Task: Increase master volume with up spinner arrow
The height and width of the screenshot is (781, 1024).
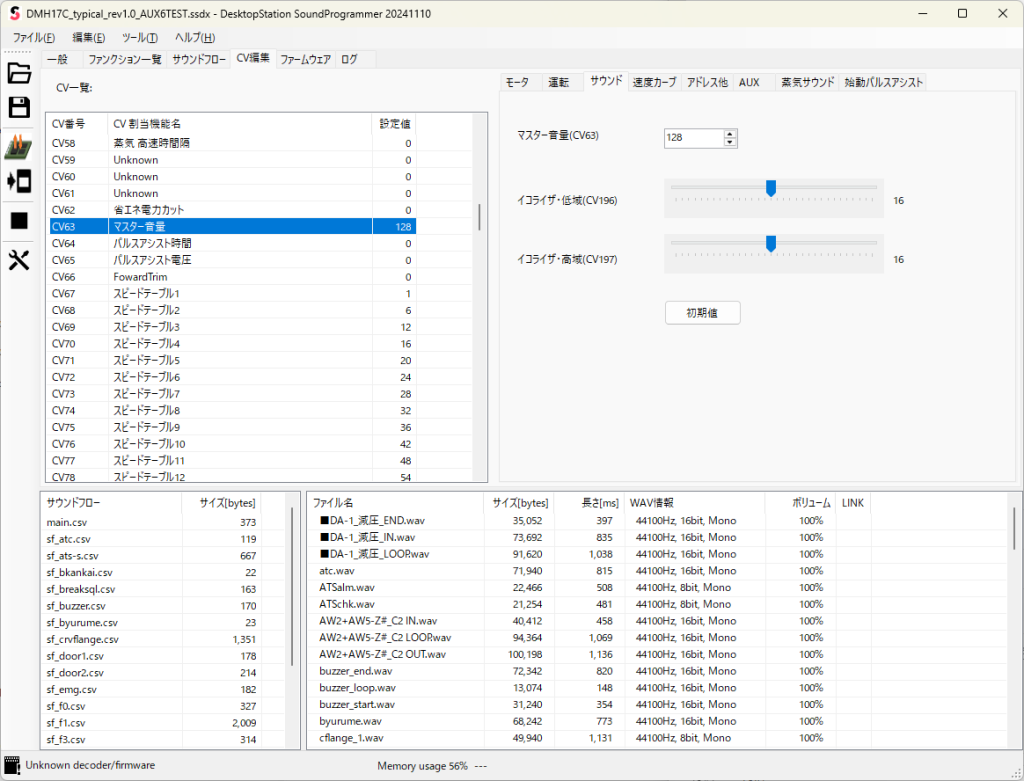Action: click(730, 134)
